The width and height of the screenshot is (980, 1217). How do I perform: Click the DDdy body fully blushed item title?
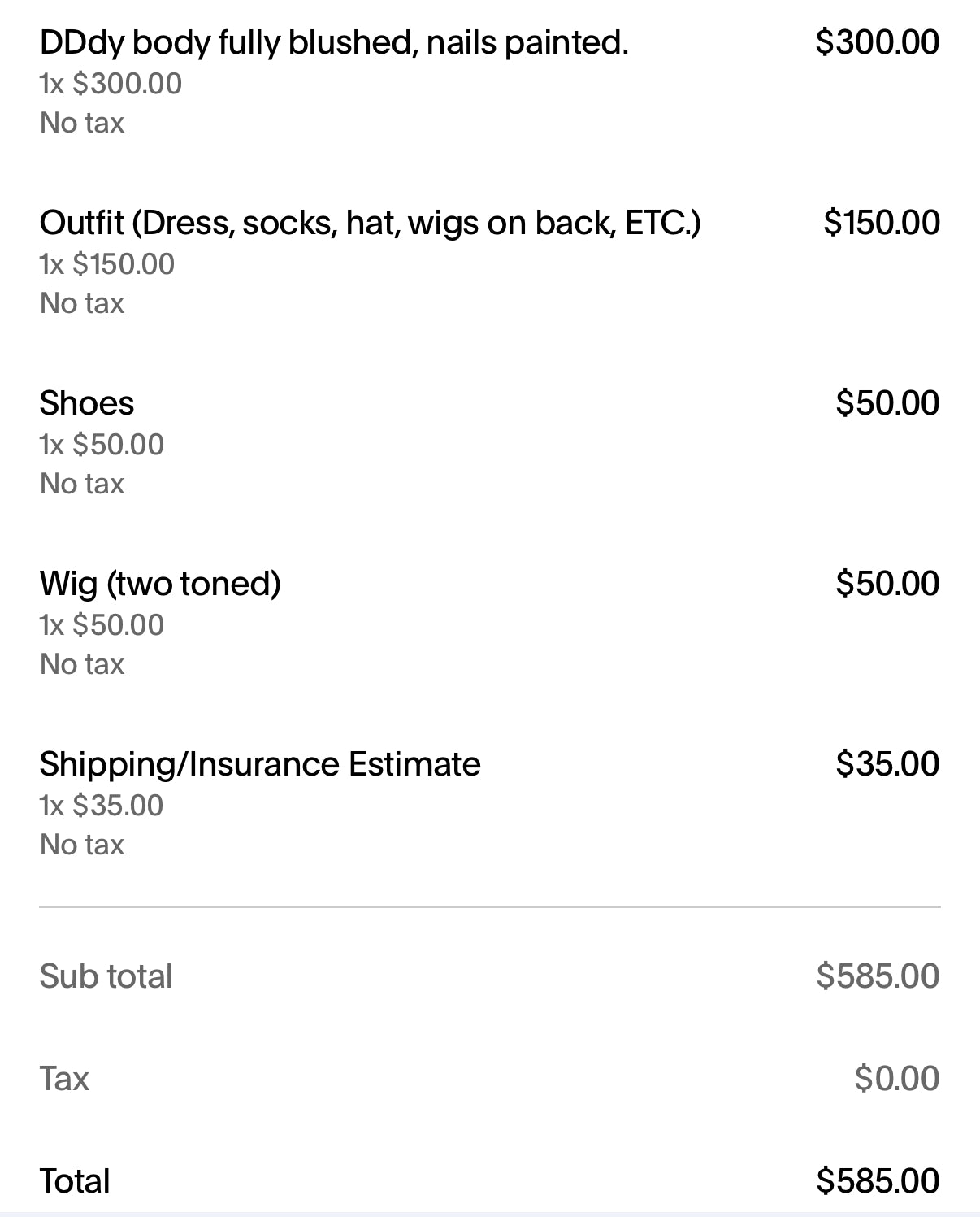click(333, 43)
